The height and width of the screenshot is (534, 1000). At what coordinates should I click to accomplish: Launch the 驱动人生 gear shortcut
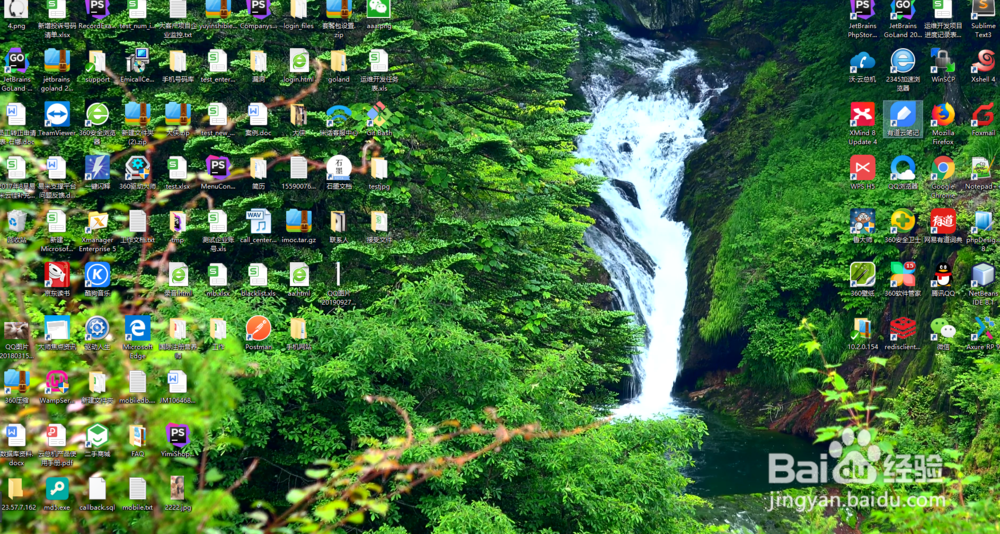pos(98,328)
